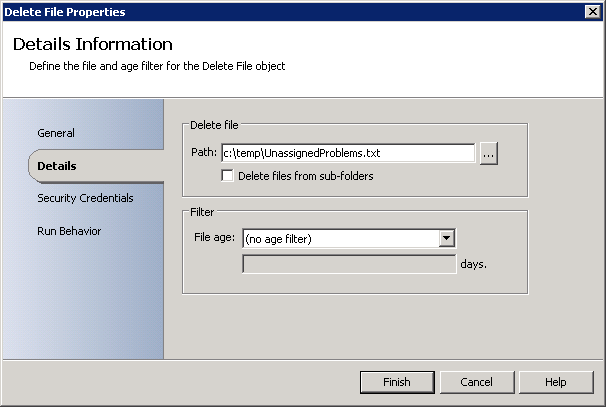Viewport: 606px width, 407px height.
Task: Switch to Security Credentials tab
Action: 85,198
